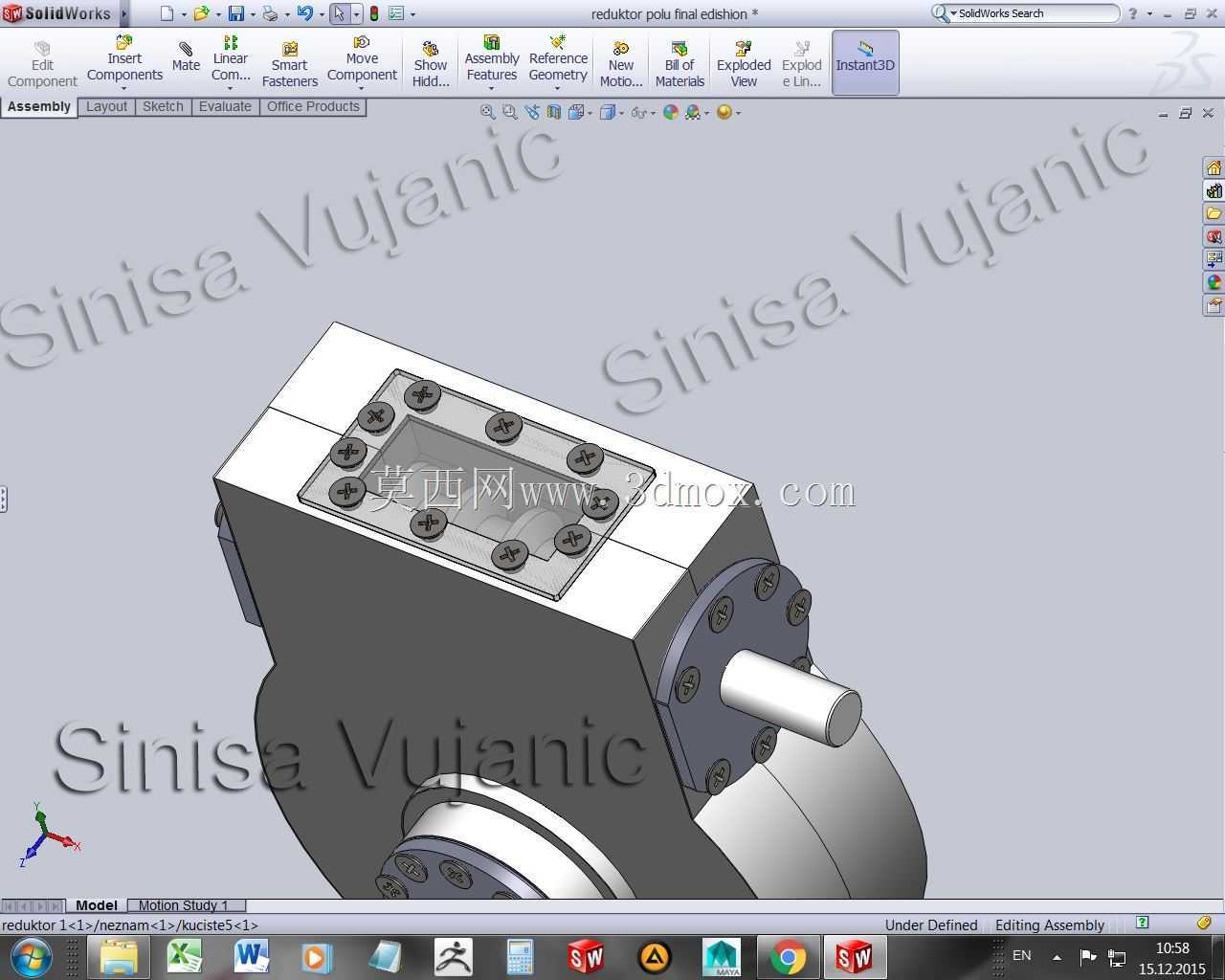Click the Print icon
This screenshot has height=980, width=1225.
pyautogui.click(x=270, y=13)
